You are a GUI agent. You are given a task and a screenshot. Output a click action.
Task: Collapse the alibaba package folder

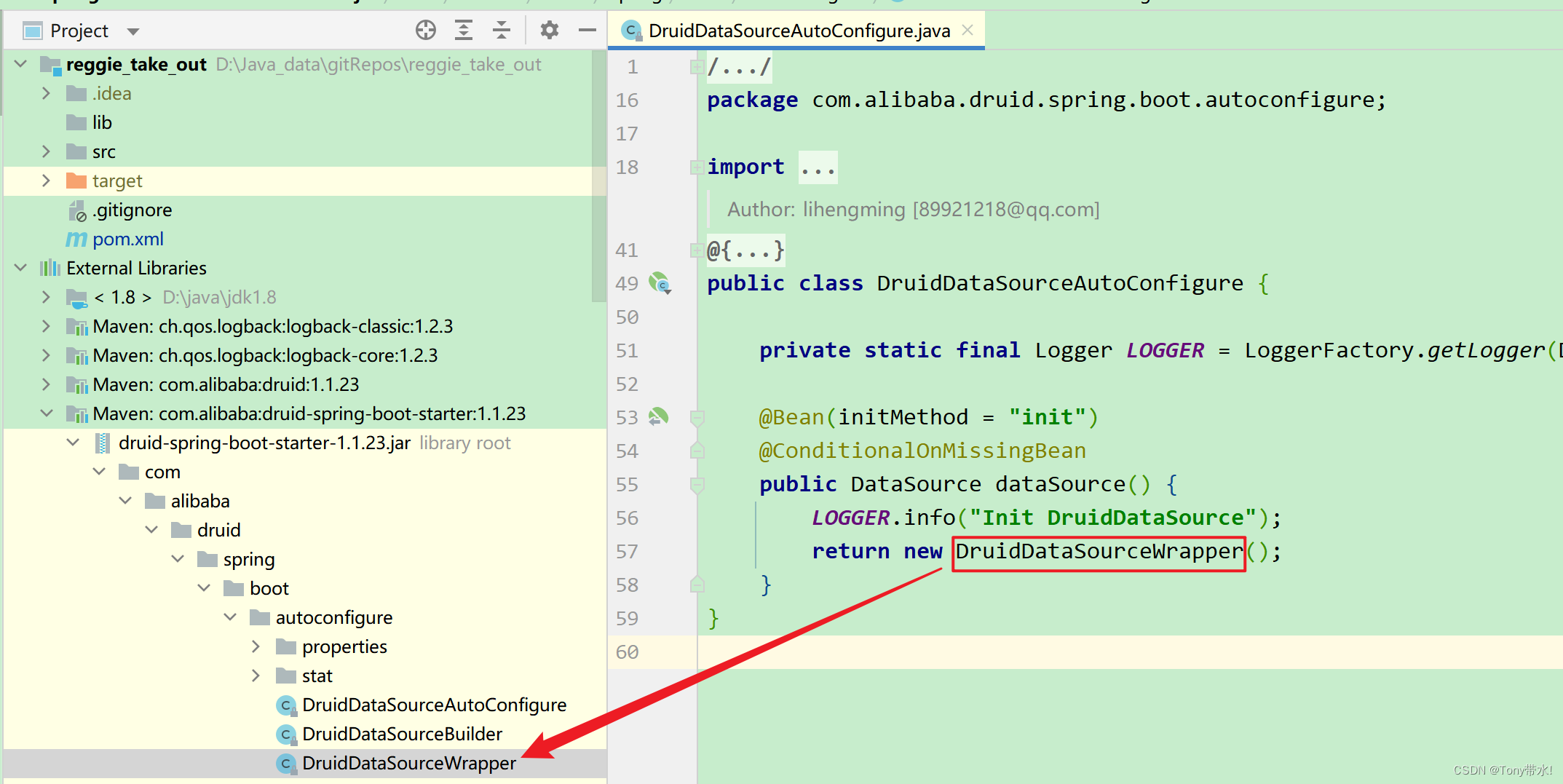pos(125,501)
